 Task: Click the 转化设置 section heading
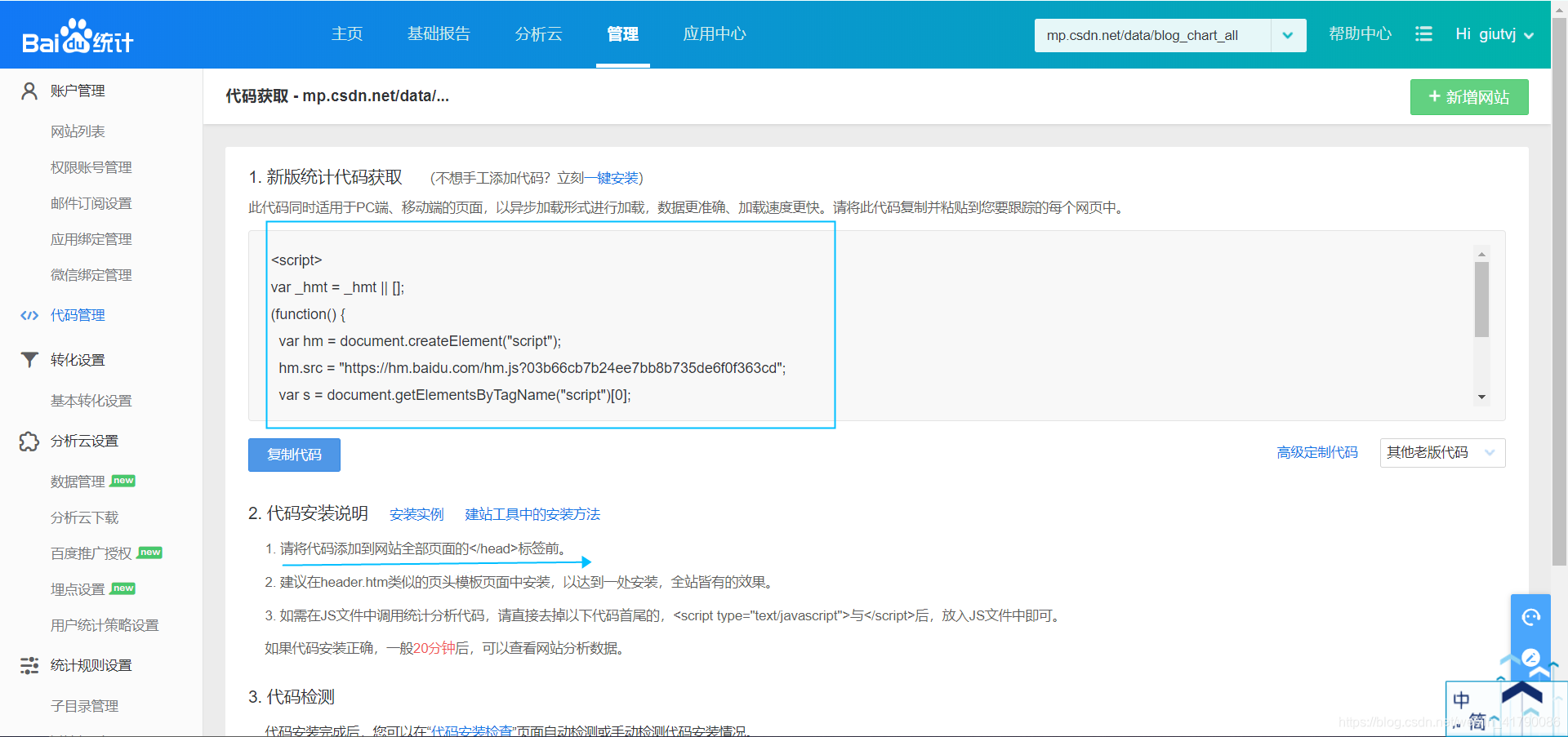coord(78,360)
